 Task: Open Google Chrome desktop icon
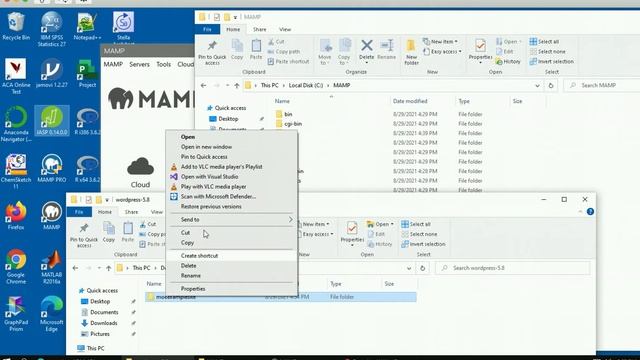tap(16, 266)
